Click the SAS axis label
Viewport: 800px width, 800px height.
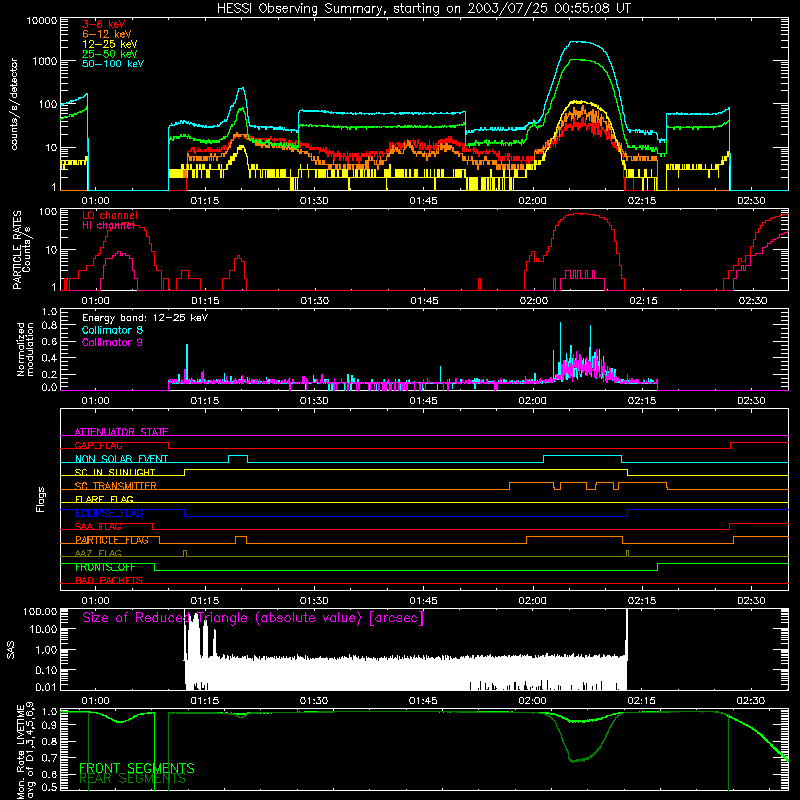tap(11, 650)
